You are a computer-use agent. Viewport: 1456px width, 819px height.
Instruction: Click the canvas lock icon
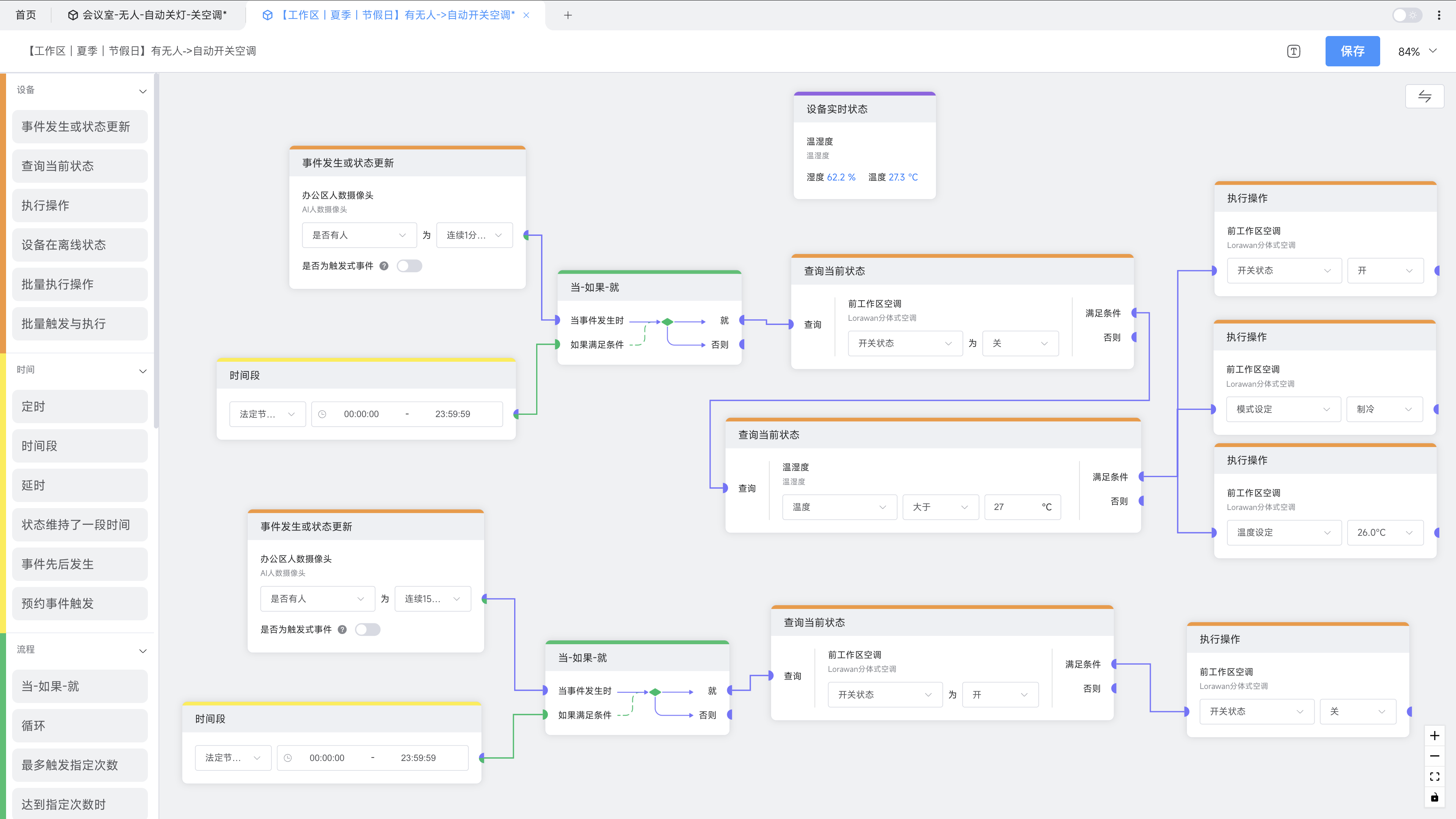point(1434,797)
